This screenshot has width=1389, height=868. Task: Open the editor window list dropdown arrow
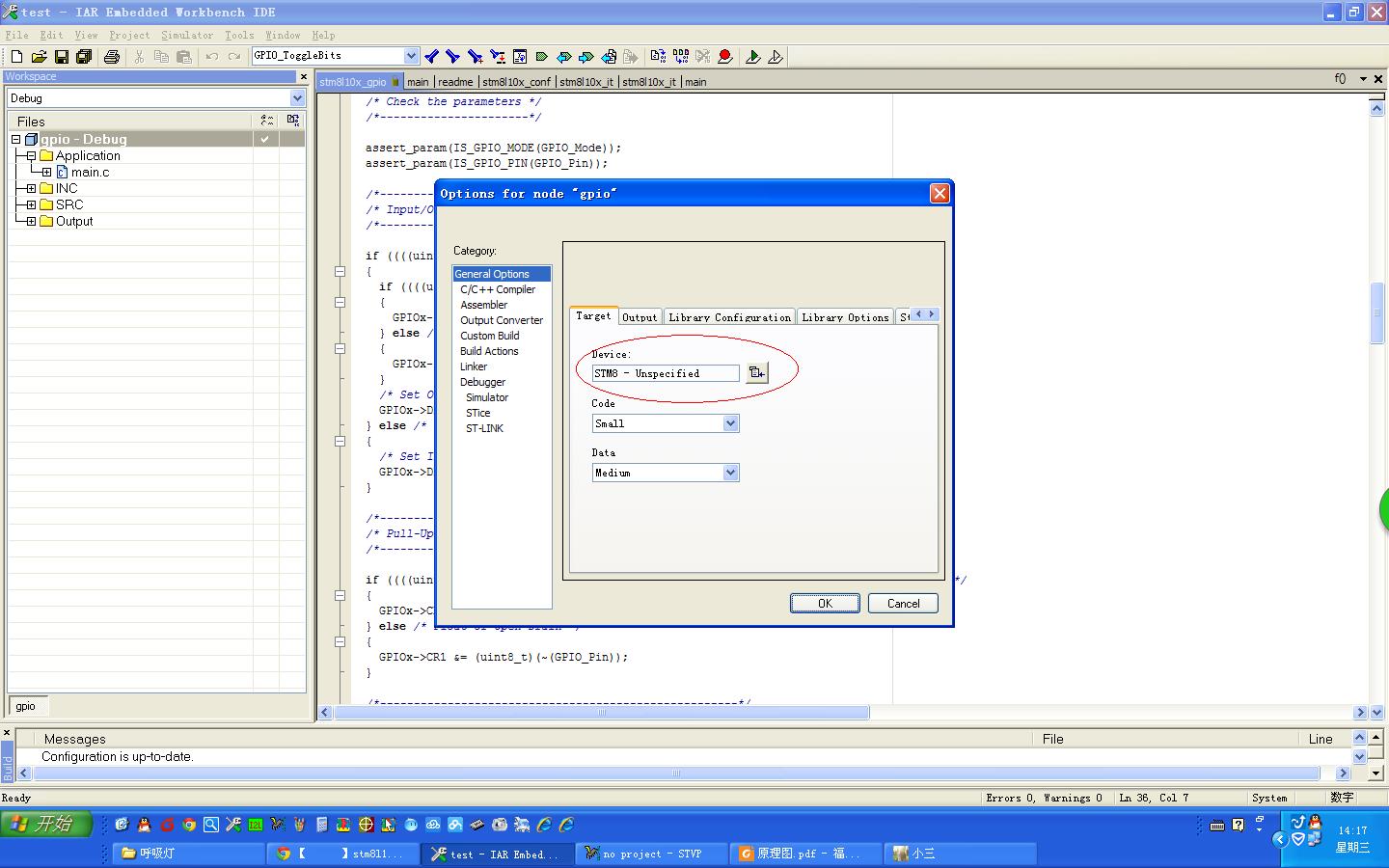pyautogui.click(x=1363, y=79)
